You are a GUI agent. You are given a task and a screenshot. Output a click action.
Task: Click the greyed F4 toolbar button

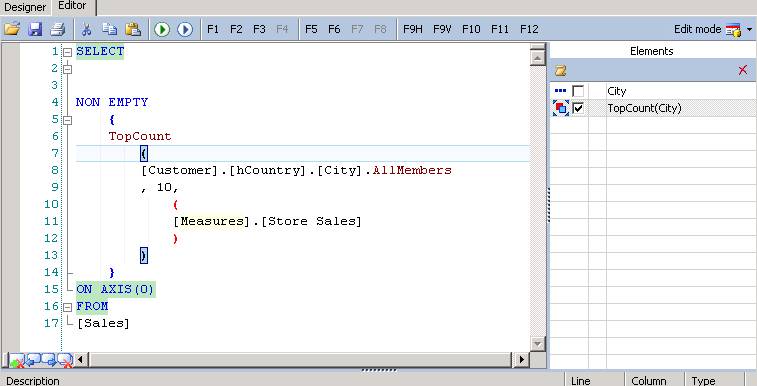point(282,29)
